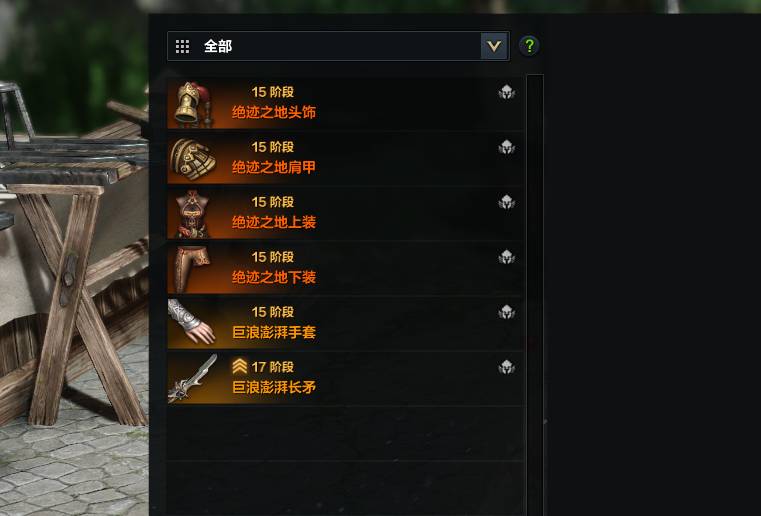761x516 pixels.
Task: Select the 绝迹之地上装 list entry
Action: pyautogui.click(x=346, y=214)
